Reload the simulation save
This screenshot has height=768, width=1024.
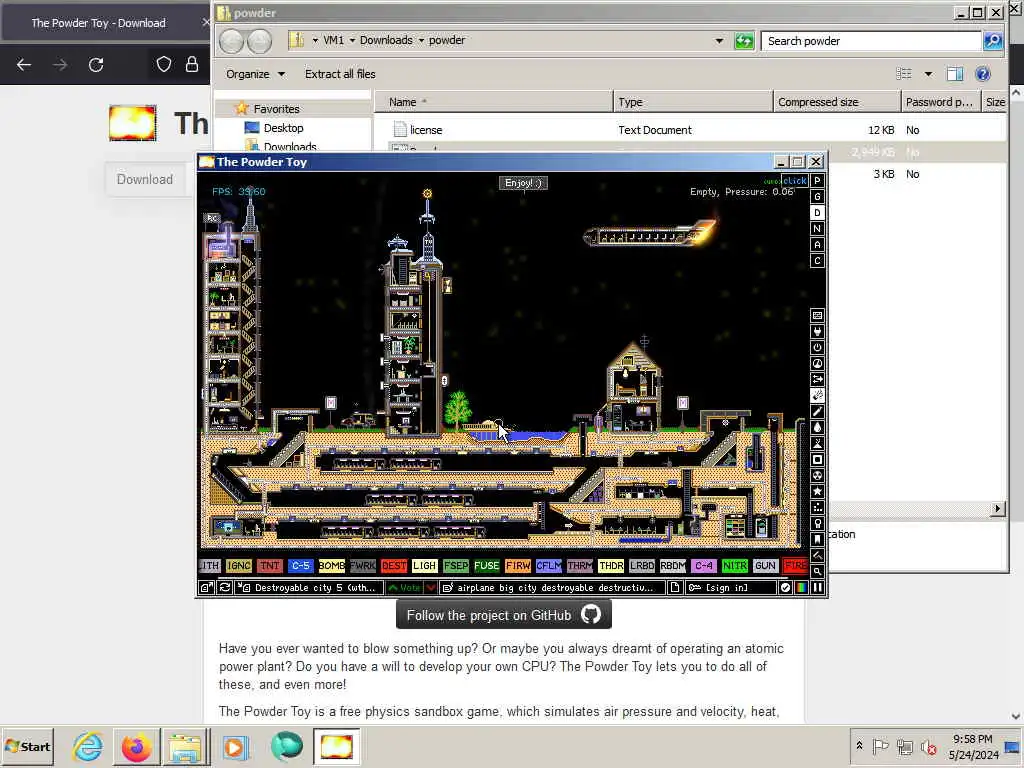tap(224, 588)
